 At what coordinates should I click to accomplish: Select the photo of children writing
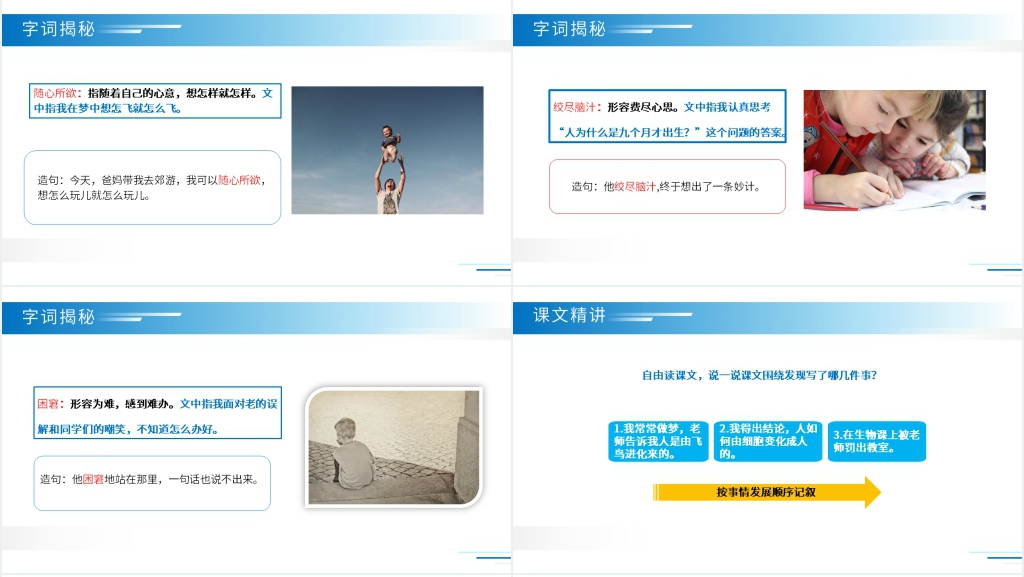click(x=894, y=150)
